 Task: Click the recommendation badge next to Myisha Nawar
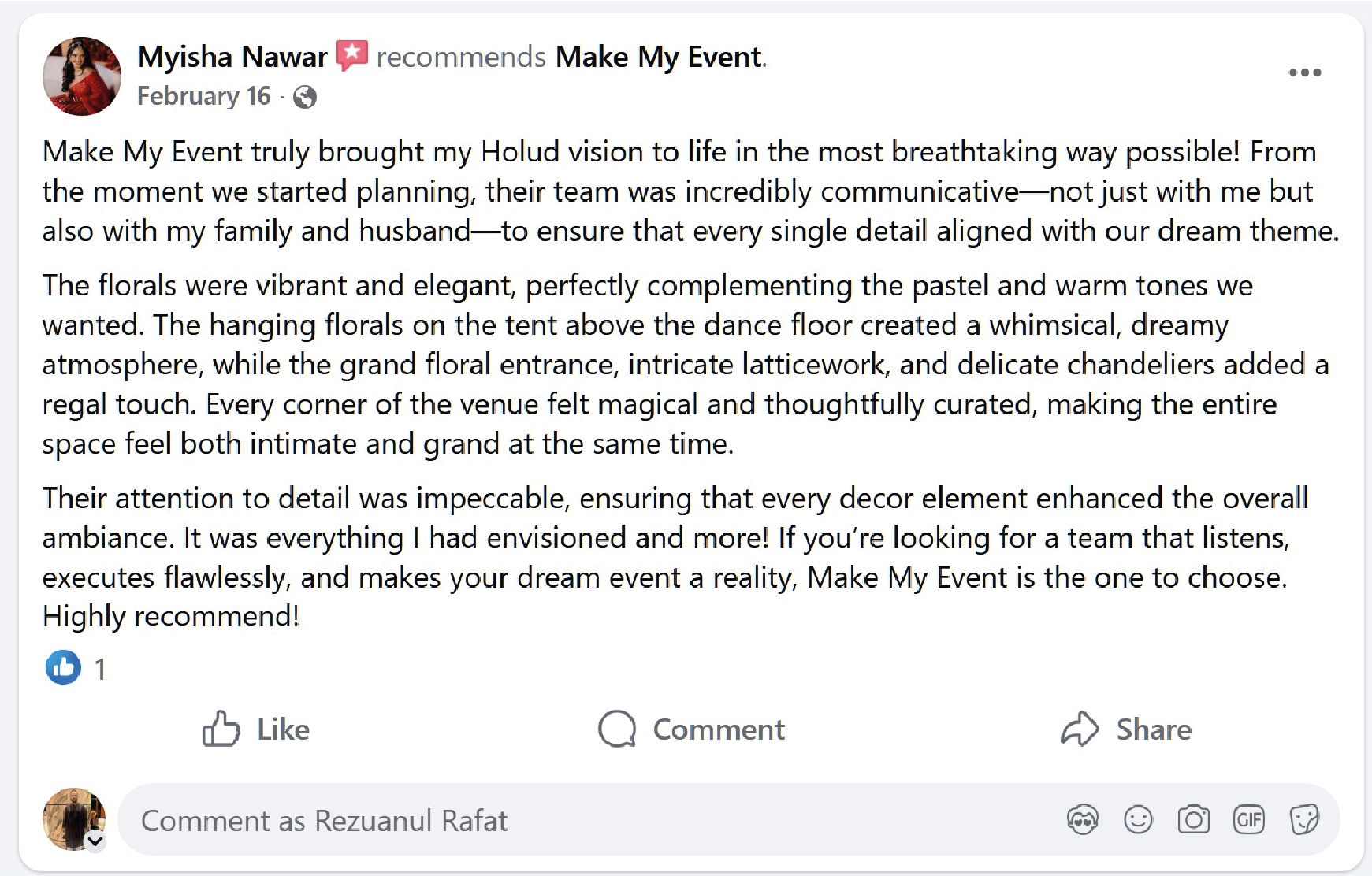click(351, 55)
